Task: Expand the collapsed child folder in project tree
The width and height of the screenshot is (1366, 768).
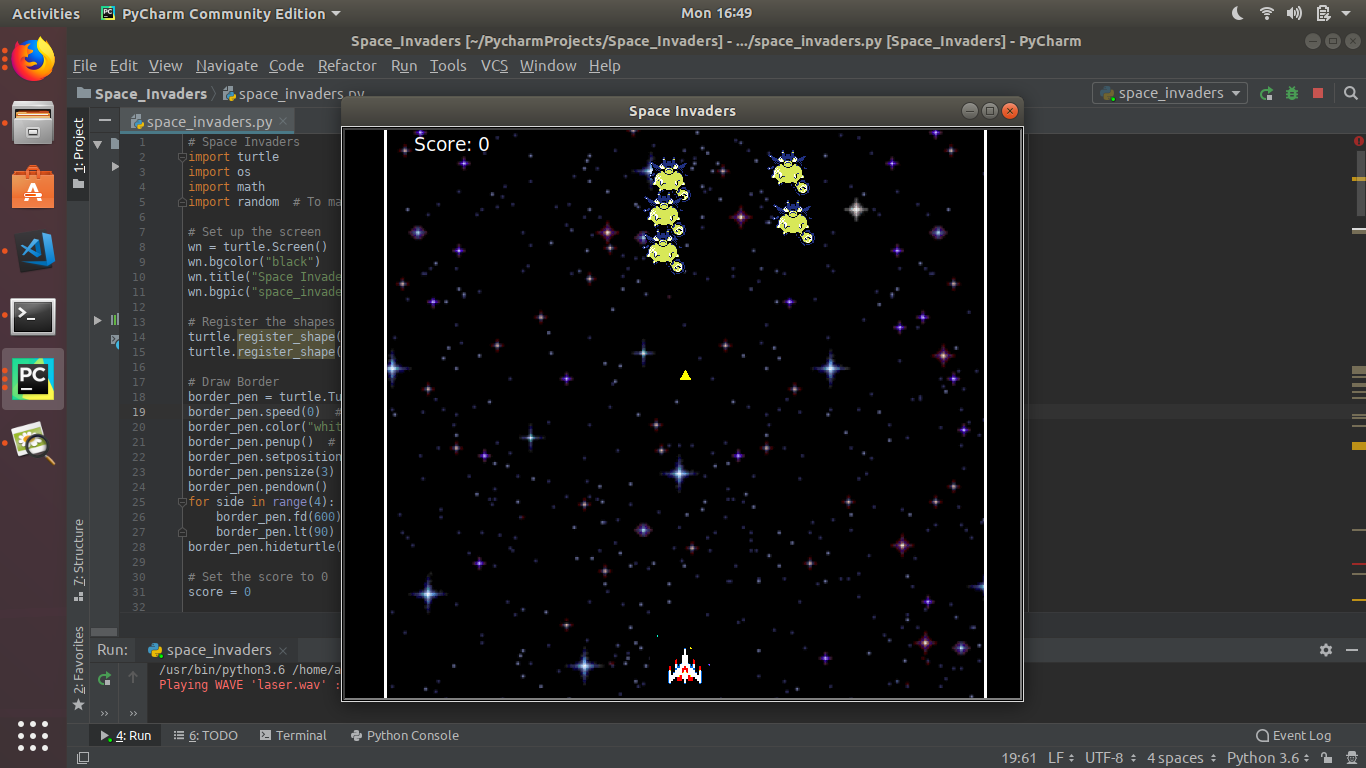Action: (x=115, y=166)
